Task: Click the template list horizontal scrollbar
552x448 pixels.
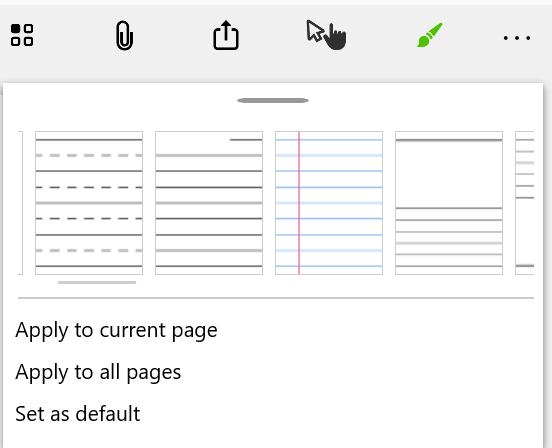Action: [97, 282]
